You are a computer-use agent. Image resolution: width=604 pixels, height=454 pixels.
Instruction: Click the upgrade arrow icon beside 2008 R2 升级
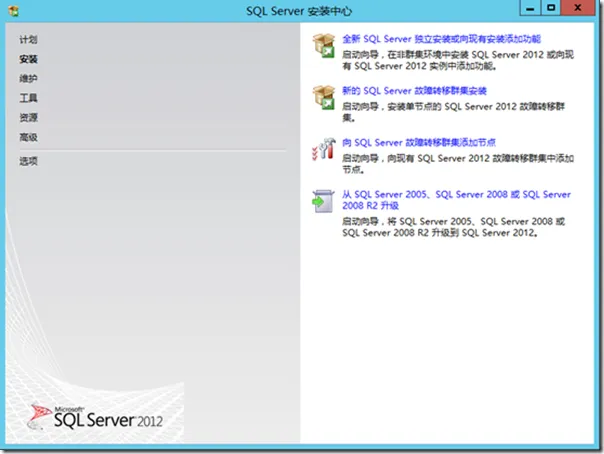[x=323, y=201]
